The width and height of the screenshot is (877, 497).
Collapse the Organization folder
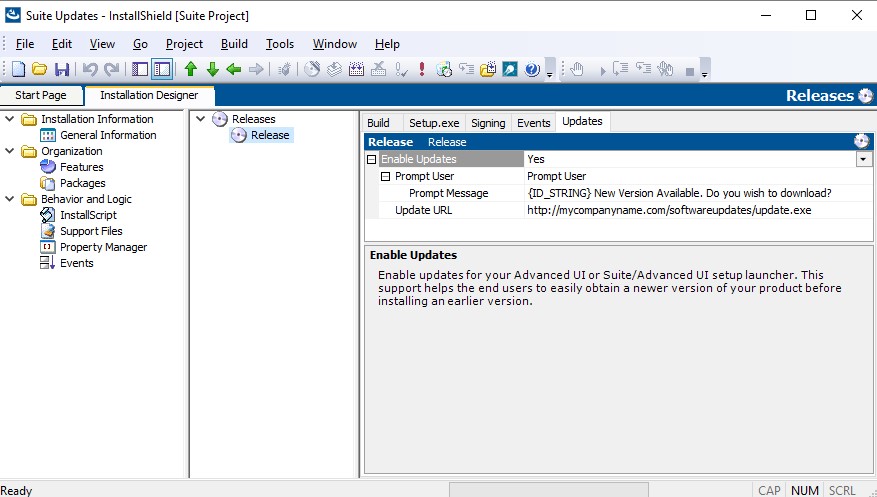tap(10, 151)
